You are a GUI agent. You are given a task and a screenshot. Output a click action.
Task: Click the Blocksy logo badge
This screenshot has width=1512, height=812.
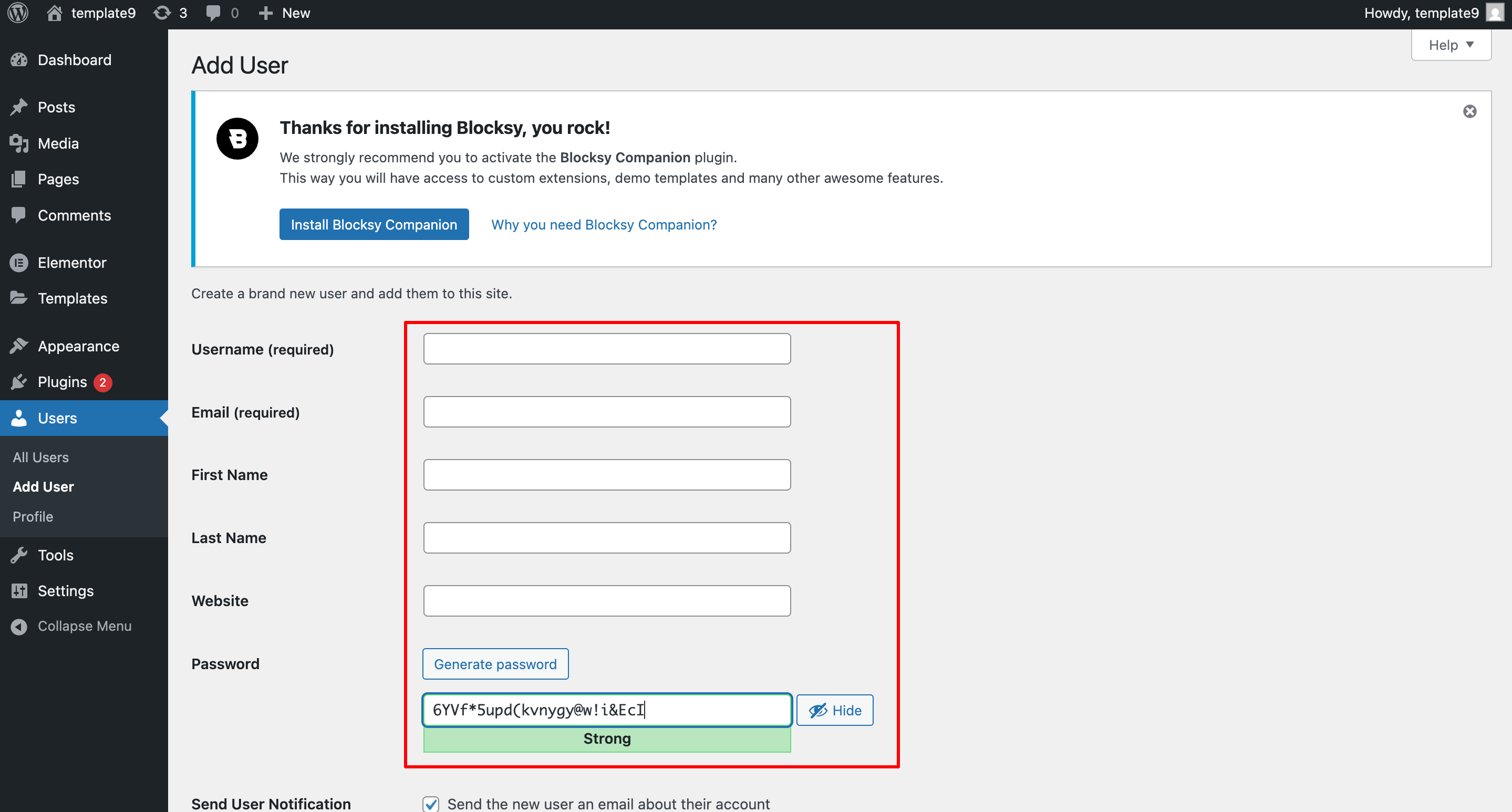[x=237, y=139]
